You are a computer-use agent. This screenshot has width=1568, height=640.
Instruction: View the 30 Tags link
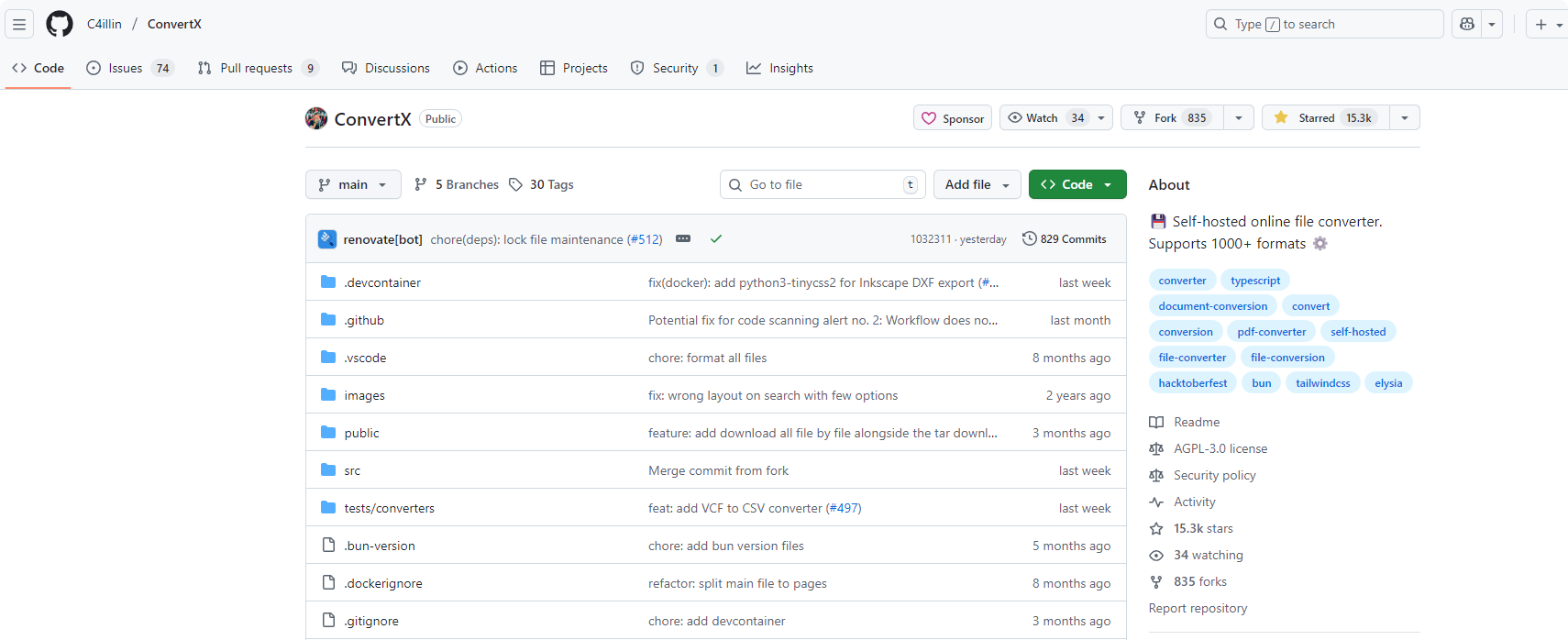541,184
